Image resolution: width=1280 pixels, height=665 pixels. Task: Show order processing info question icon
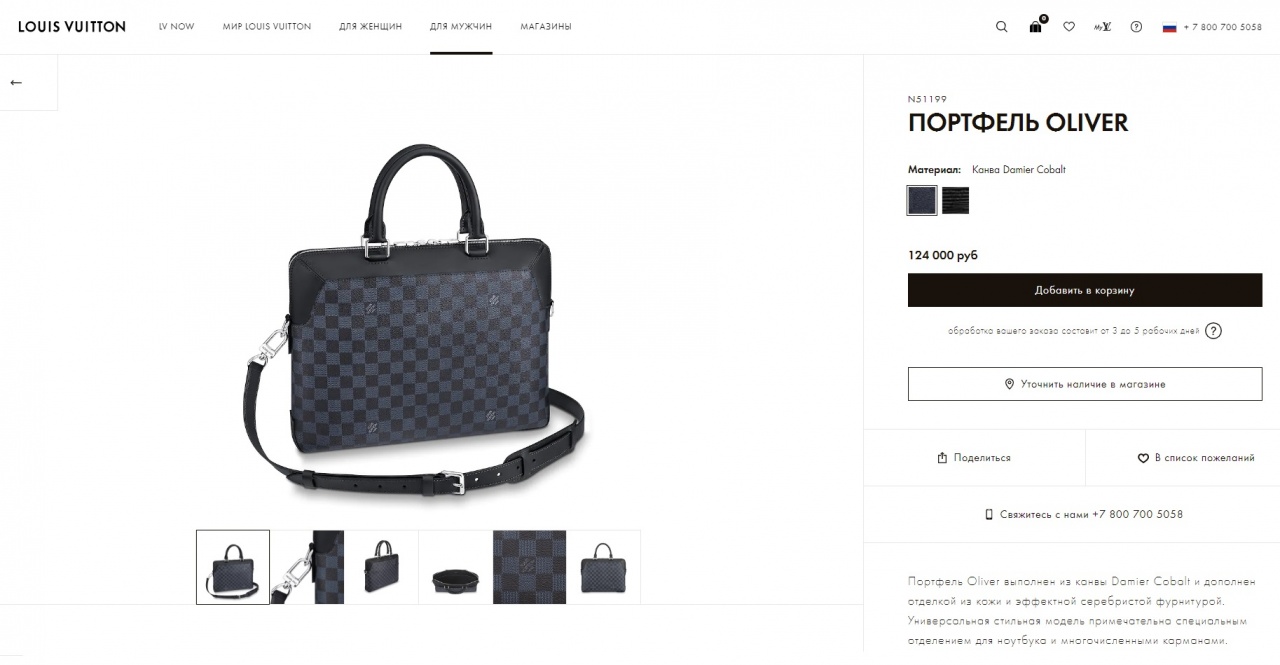[x=1213, y=331]
